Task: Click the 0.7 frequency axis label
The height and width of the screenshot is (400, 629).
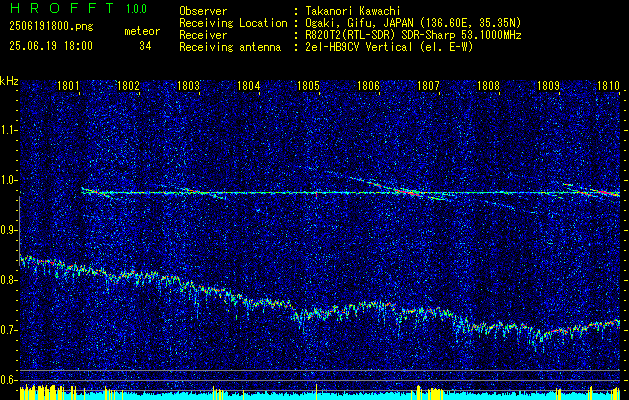Action: (x=7, y=330)
